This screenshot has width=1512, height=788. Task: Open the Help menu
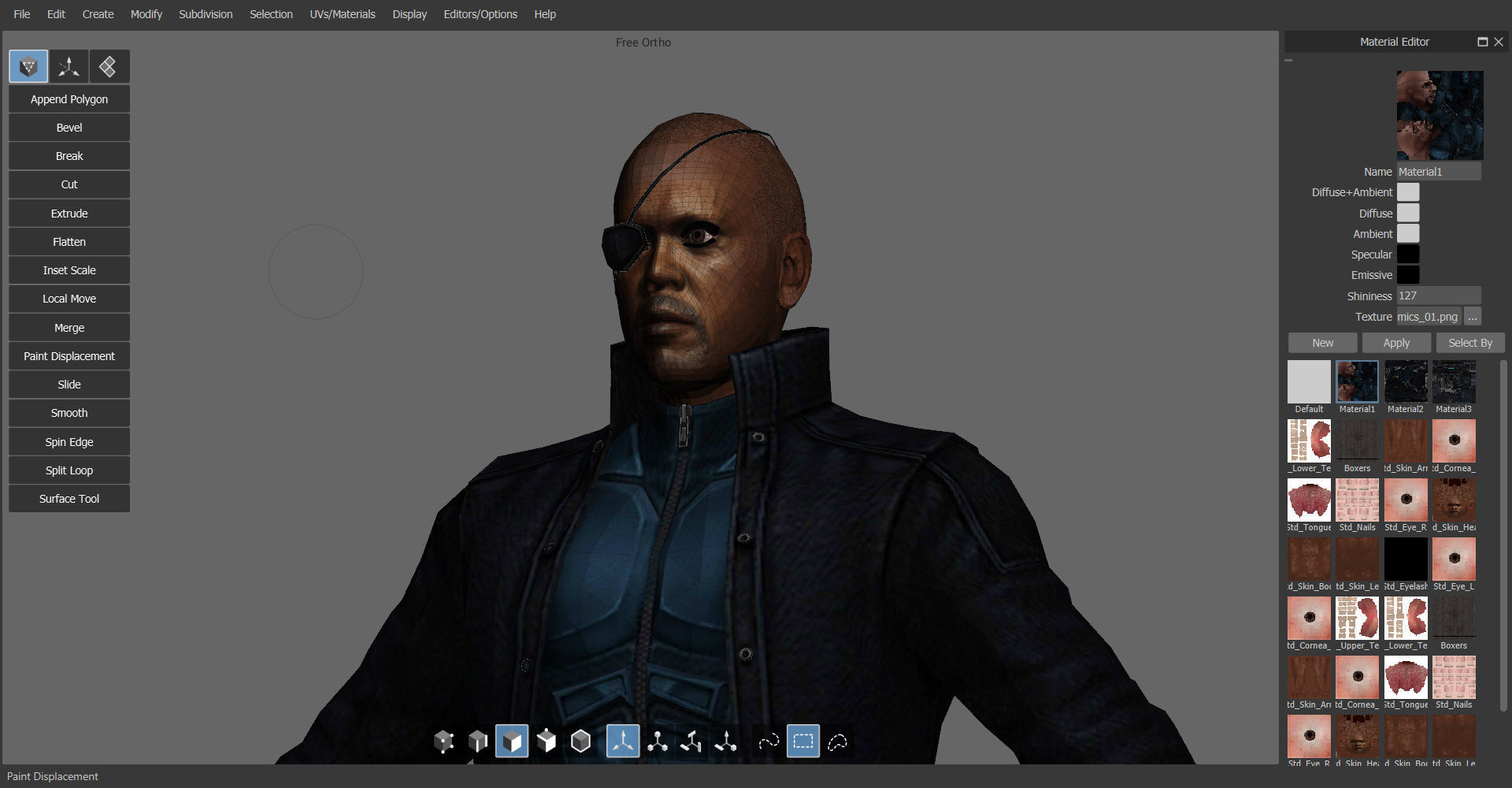coord(545,14)
